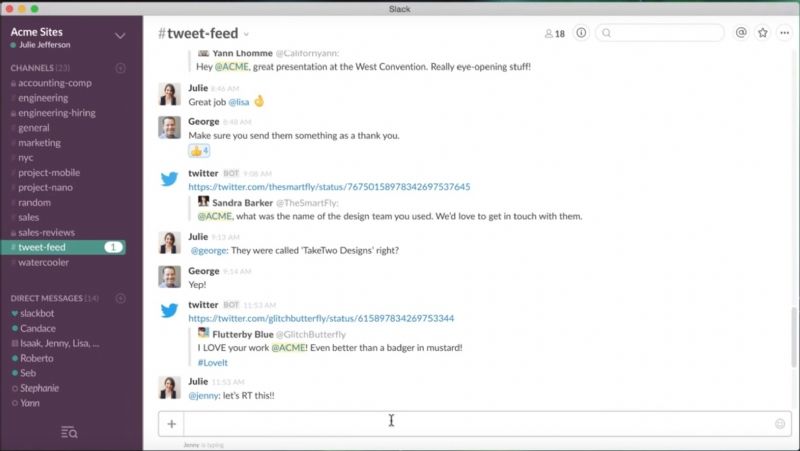Viewport: 800px width, 451px height.
Task: Open the slackbot direct message
Action: pyautogui.click(x=37, y=313)
